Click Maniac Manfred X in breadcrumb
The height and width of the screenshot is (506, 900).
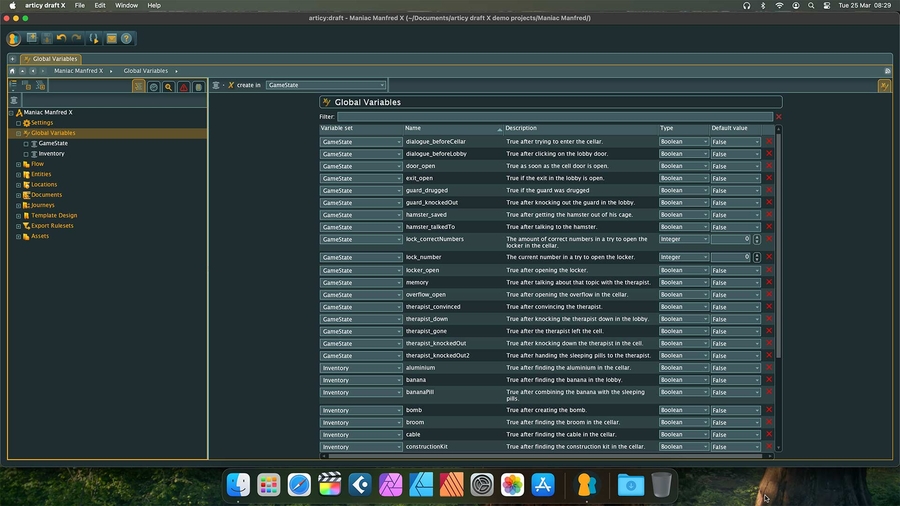[78, 71]
